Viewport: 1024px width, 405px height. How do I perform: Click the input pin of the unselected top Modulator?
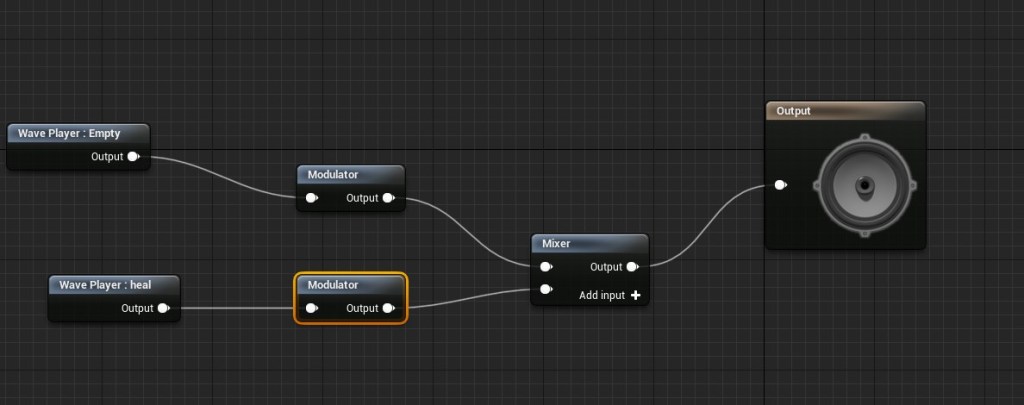(x=312, y=198)
